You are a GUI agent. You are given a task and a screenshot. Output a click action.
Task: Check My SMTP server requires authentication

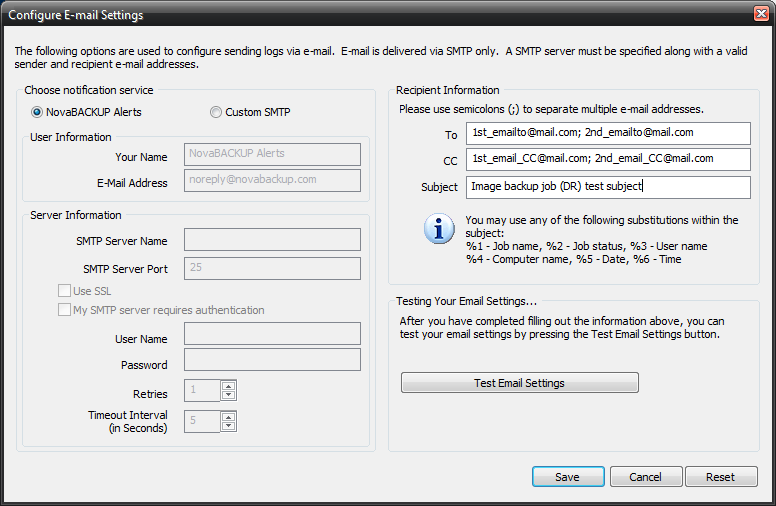[x=64, y=310]
